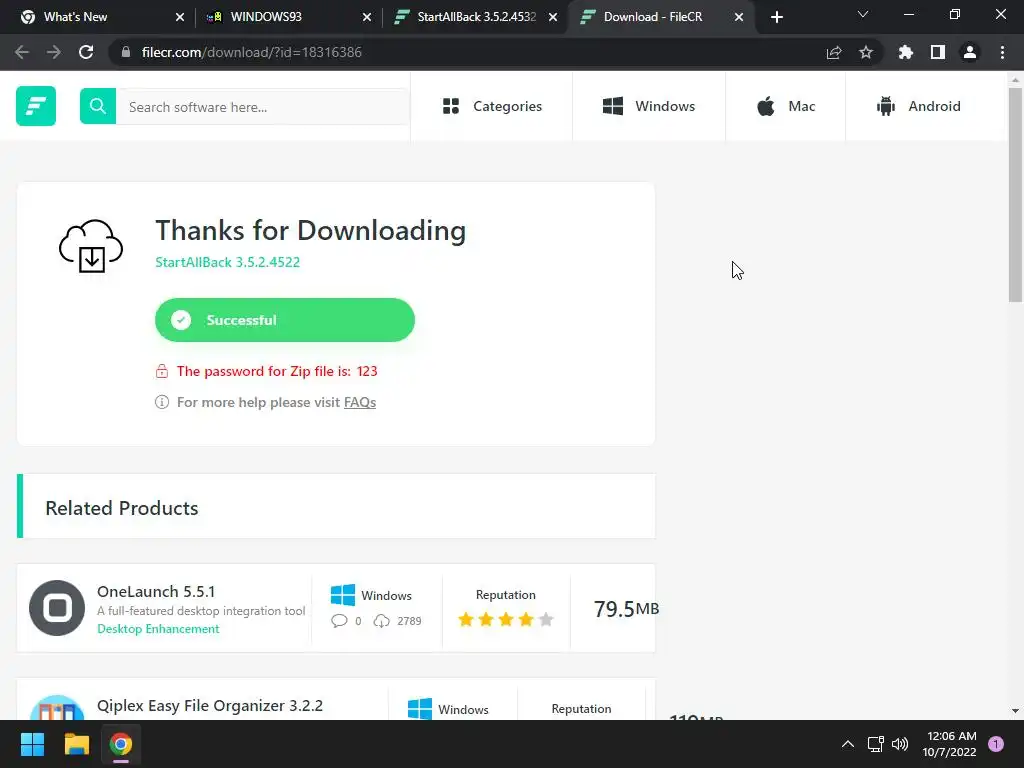
Task: Click the network icon in system tray
Action: pos(875,744)
